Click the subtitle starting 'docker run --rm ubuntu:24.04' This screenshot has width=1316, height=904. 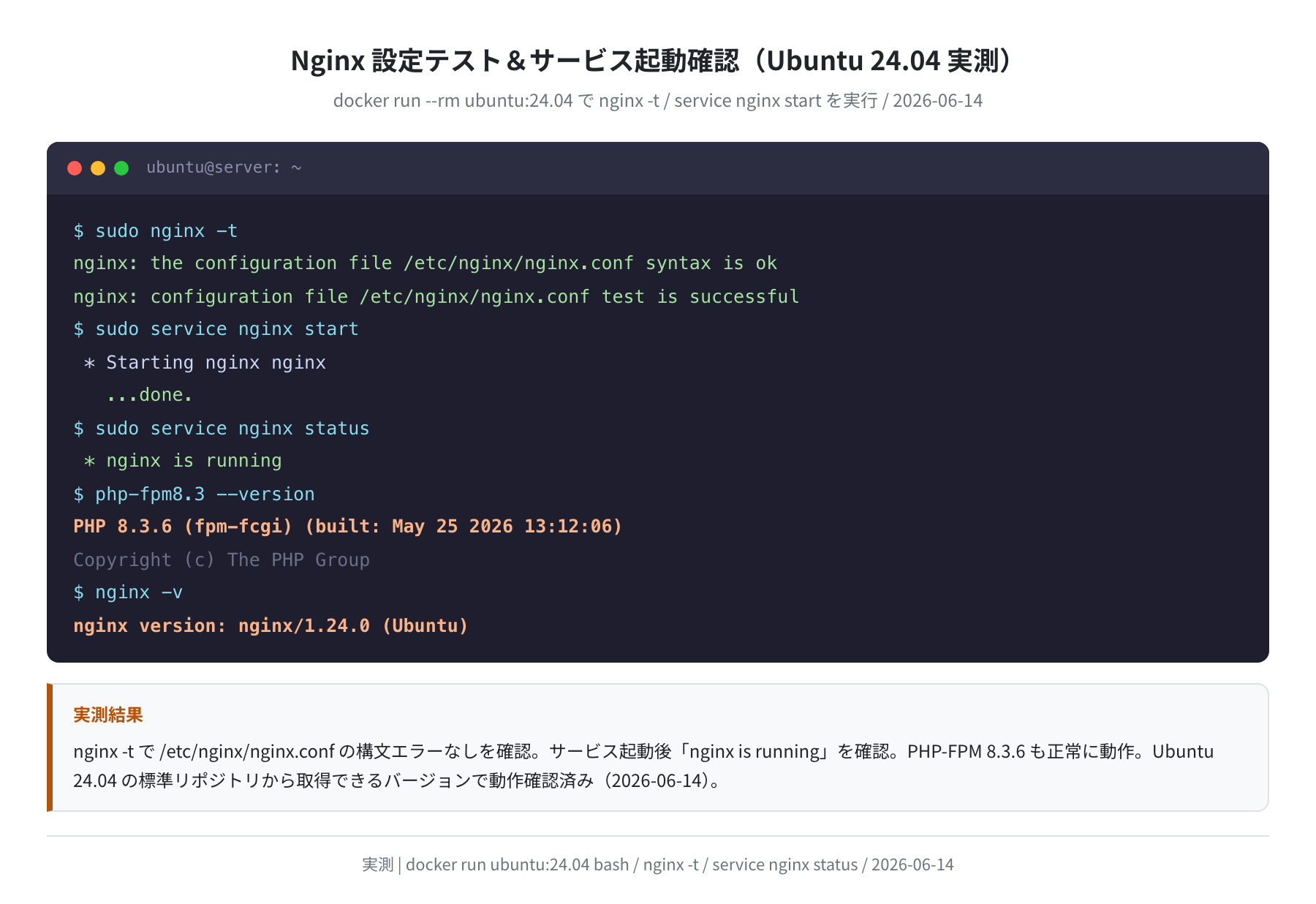pos(658,100)
